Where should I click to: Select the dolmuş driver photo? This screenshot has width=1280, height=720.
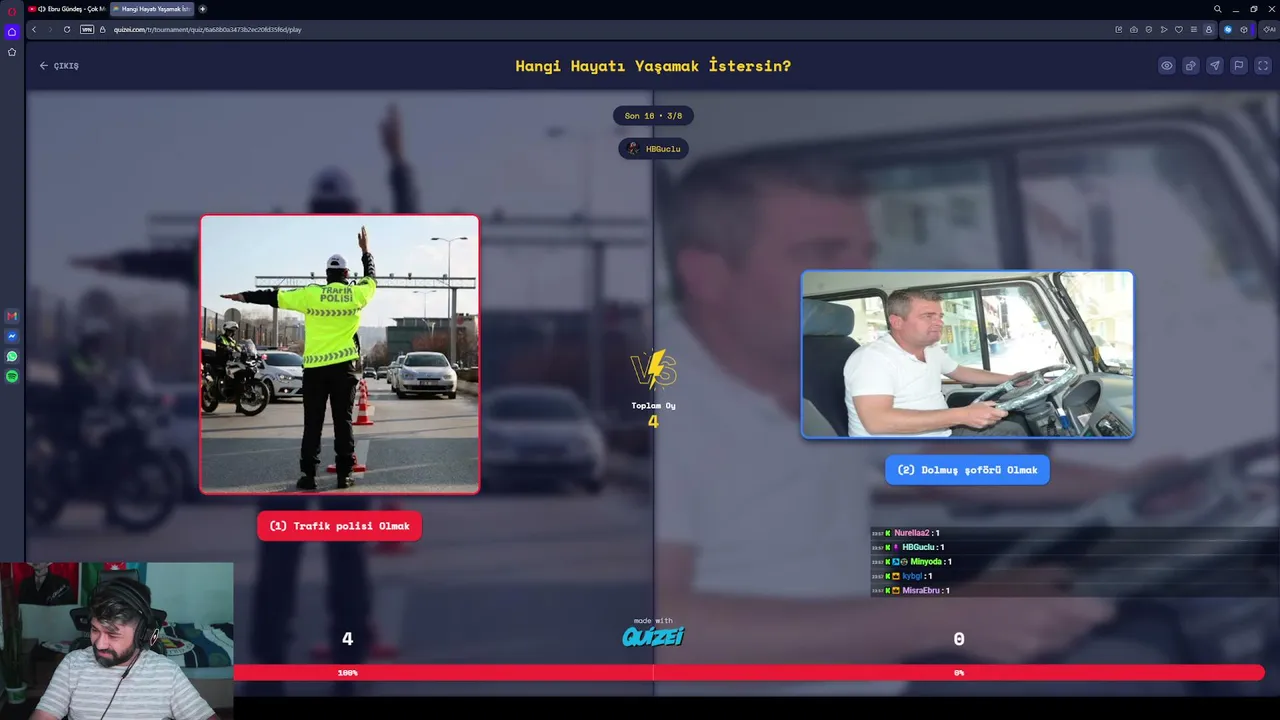coord(967,354)
